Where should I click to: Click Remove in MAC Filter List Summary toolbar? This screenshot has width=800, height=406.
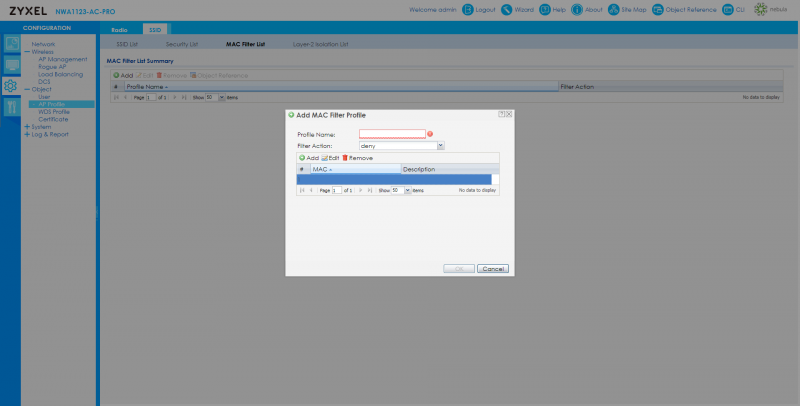pos(171,75)
